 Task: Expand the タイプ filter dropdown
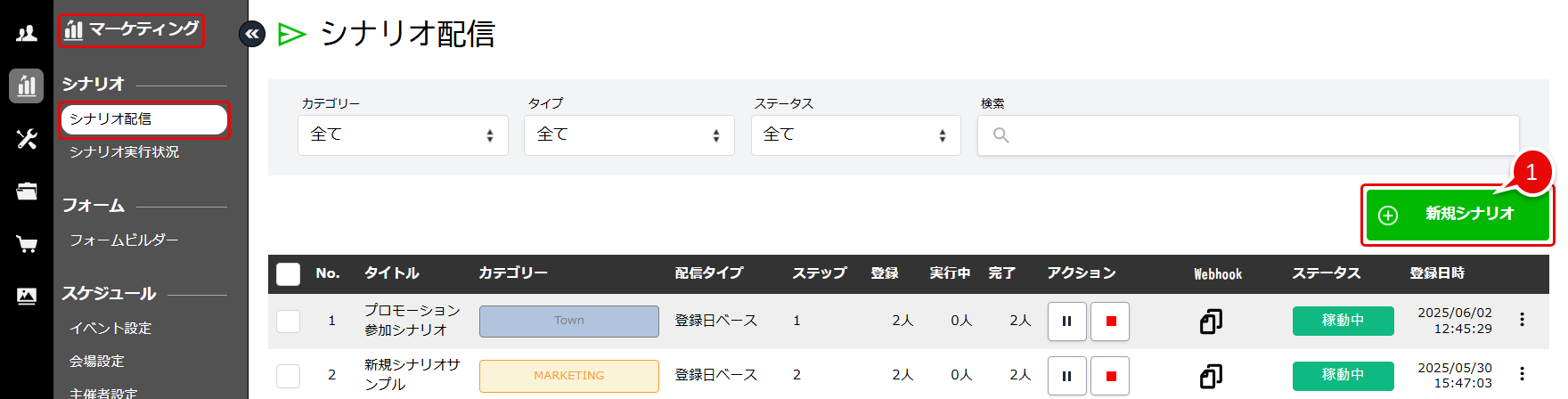pyautogui.click(x=629, y=135)
